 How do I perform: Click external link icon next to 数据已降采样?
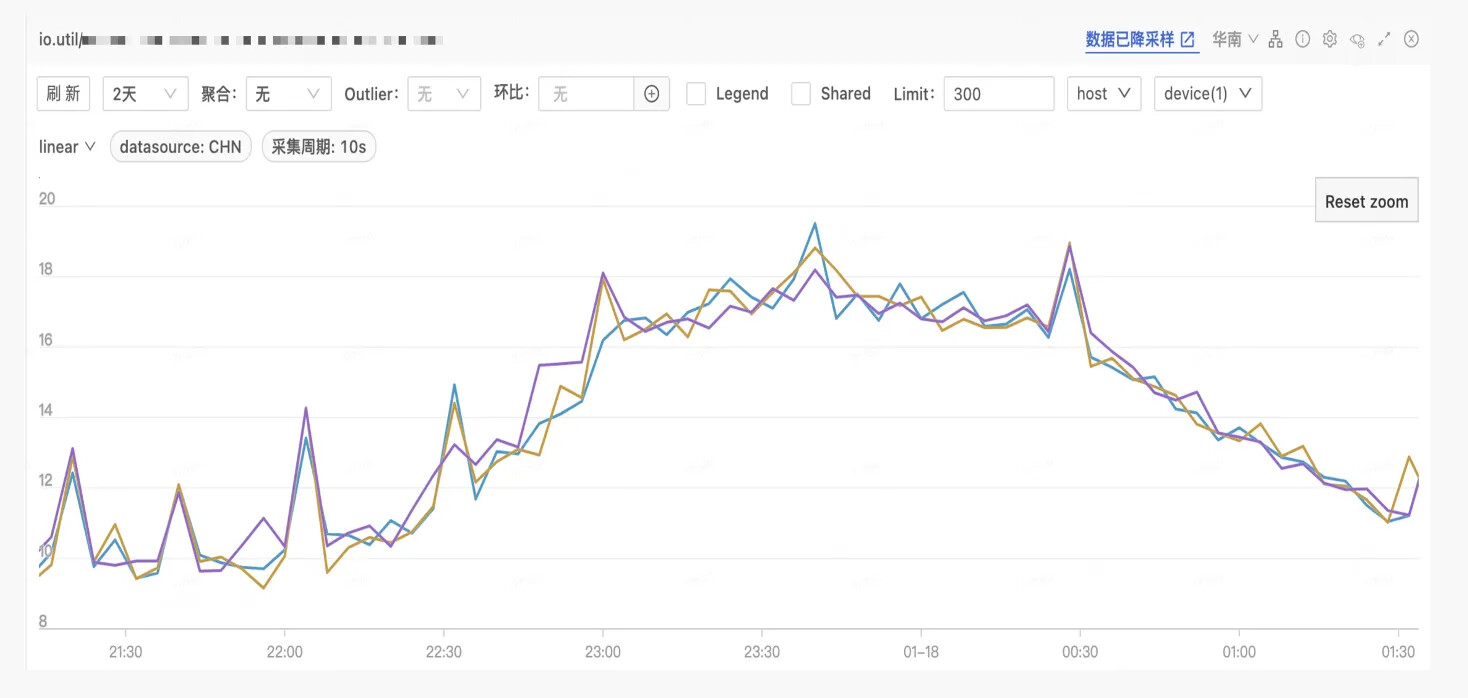click(x=1188, y=40)
